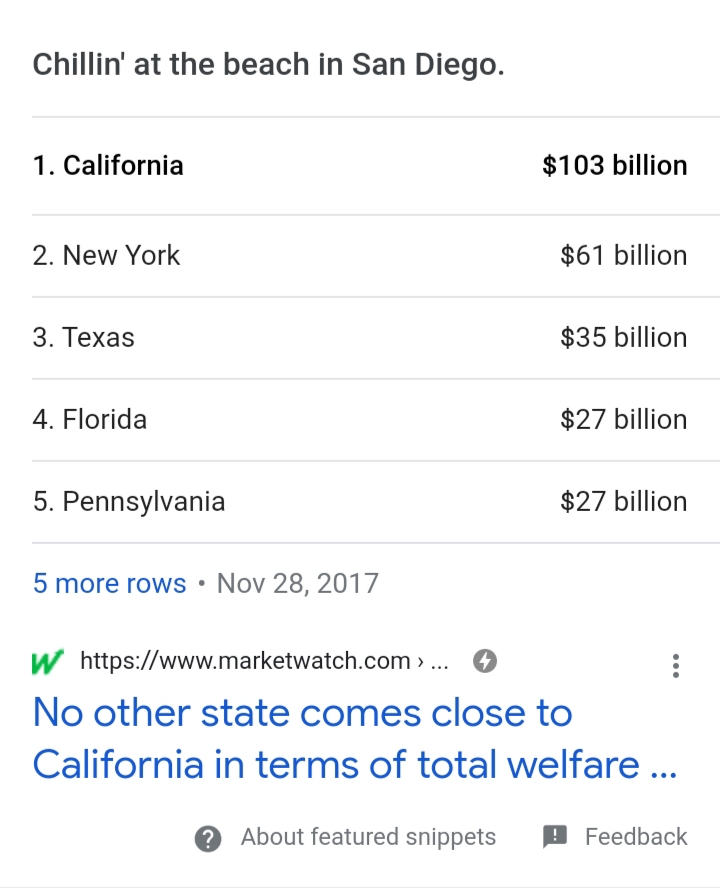Click the "$103 billion" value
This screenshot has height=888, width=720.
pyautogui.click(x=614, y=165)
